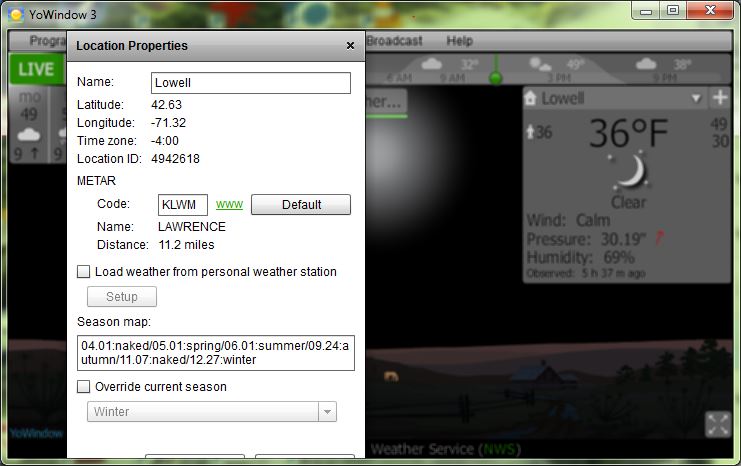Close the Location Properties dialog
This screenshot has height=466, width=741.
[350, 46]
